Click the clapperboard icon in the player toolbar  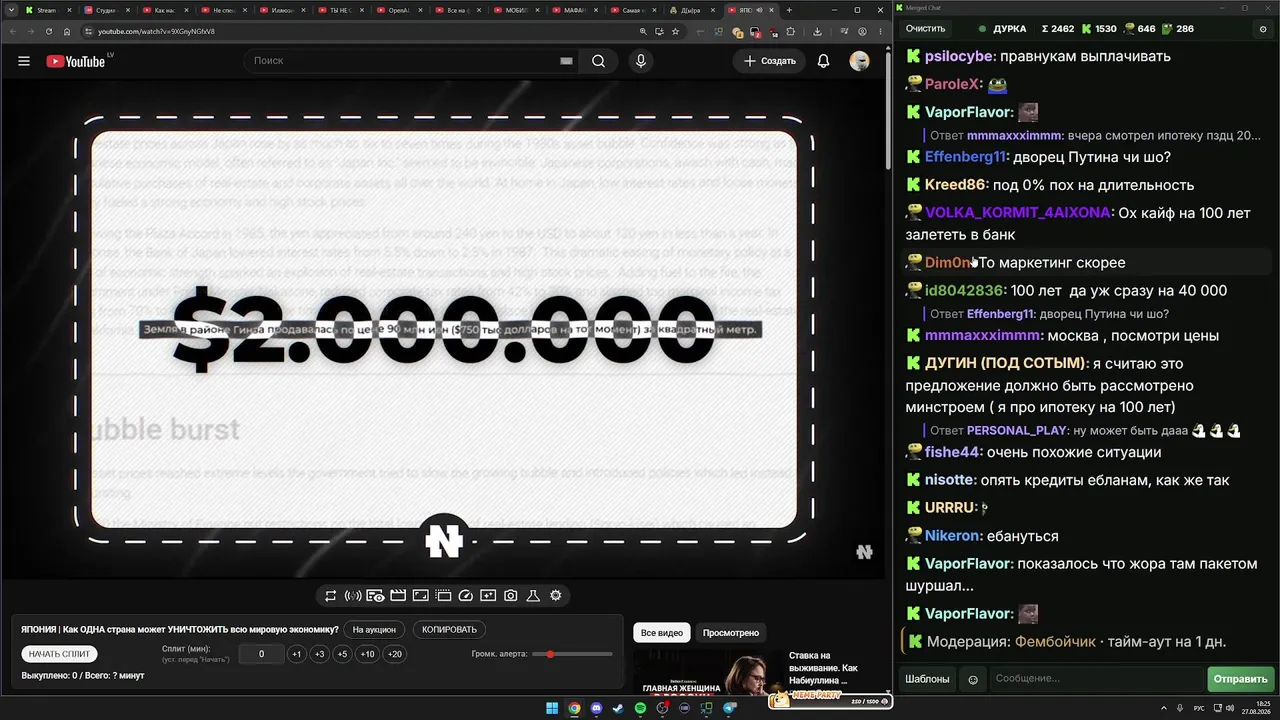pos(398,596)
